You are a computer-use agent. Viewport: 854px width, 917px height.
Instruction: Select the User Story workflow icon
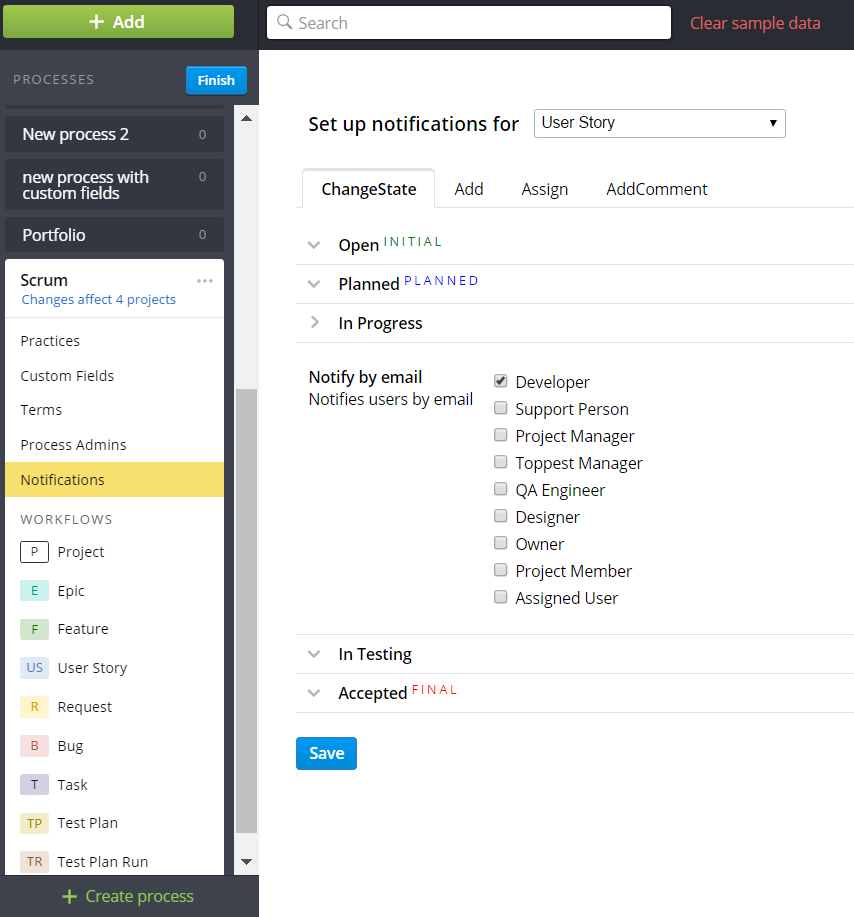click(x=34, y=668)
